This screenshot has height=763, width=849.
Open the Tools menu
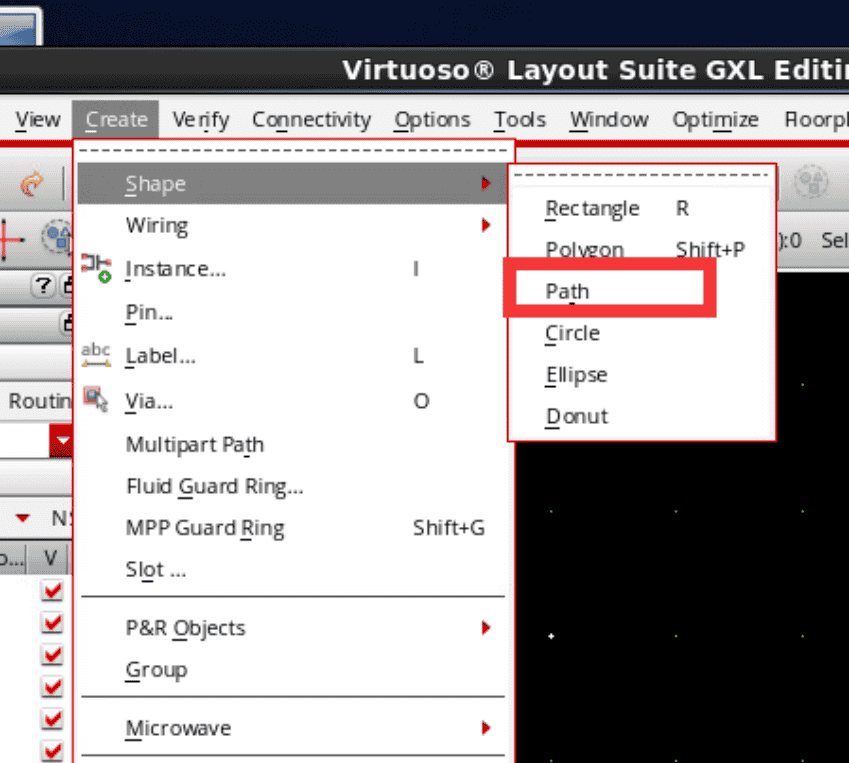(x=520, y=119)
